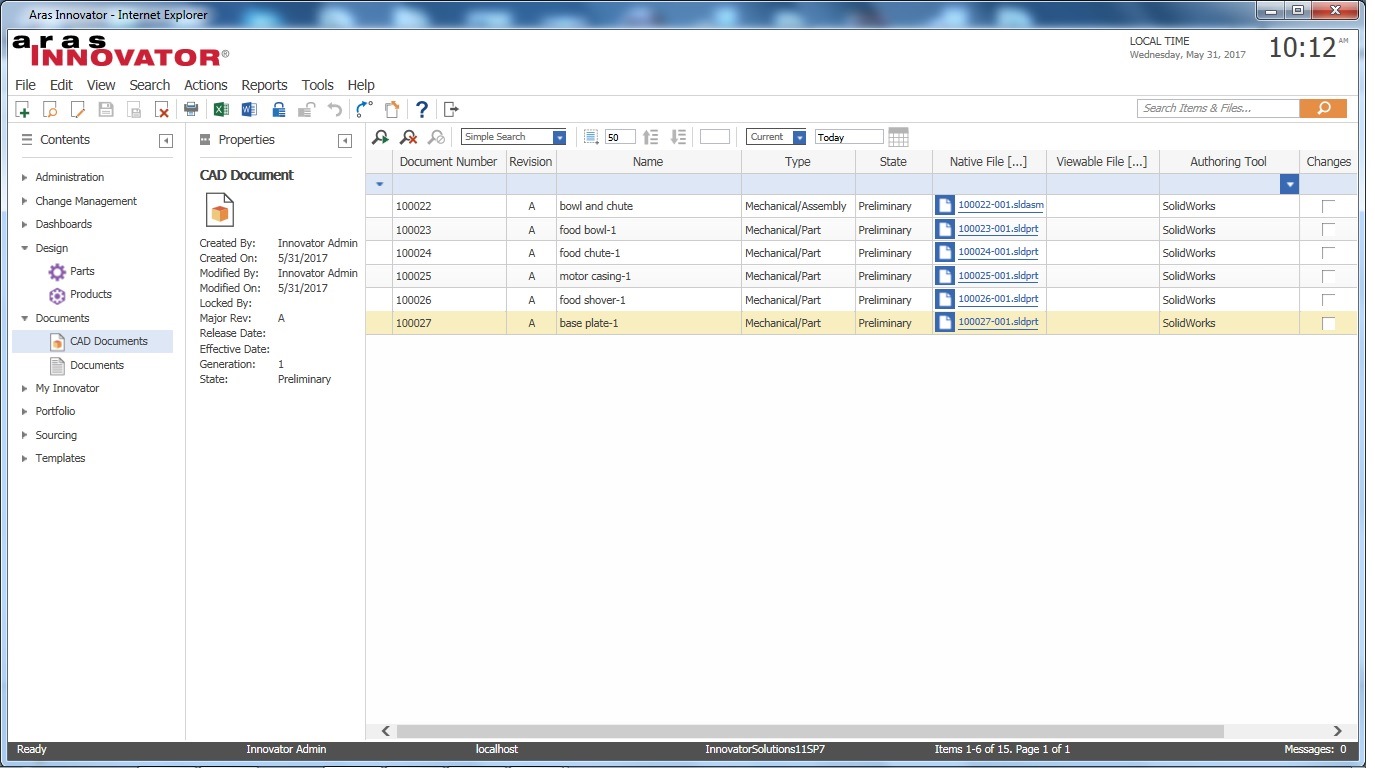Tick Changes checkbox for bowl and chute row
This screenshot has height=775, width=1375.
[1328, 206]
